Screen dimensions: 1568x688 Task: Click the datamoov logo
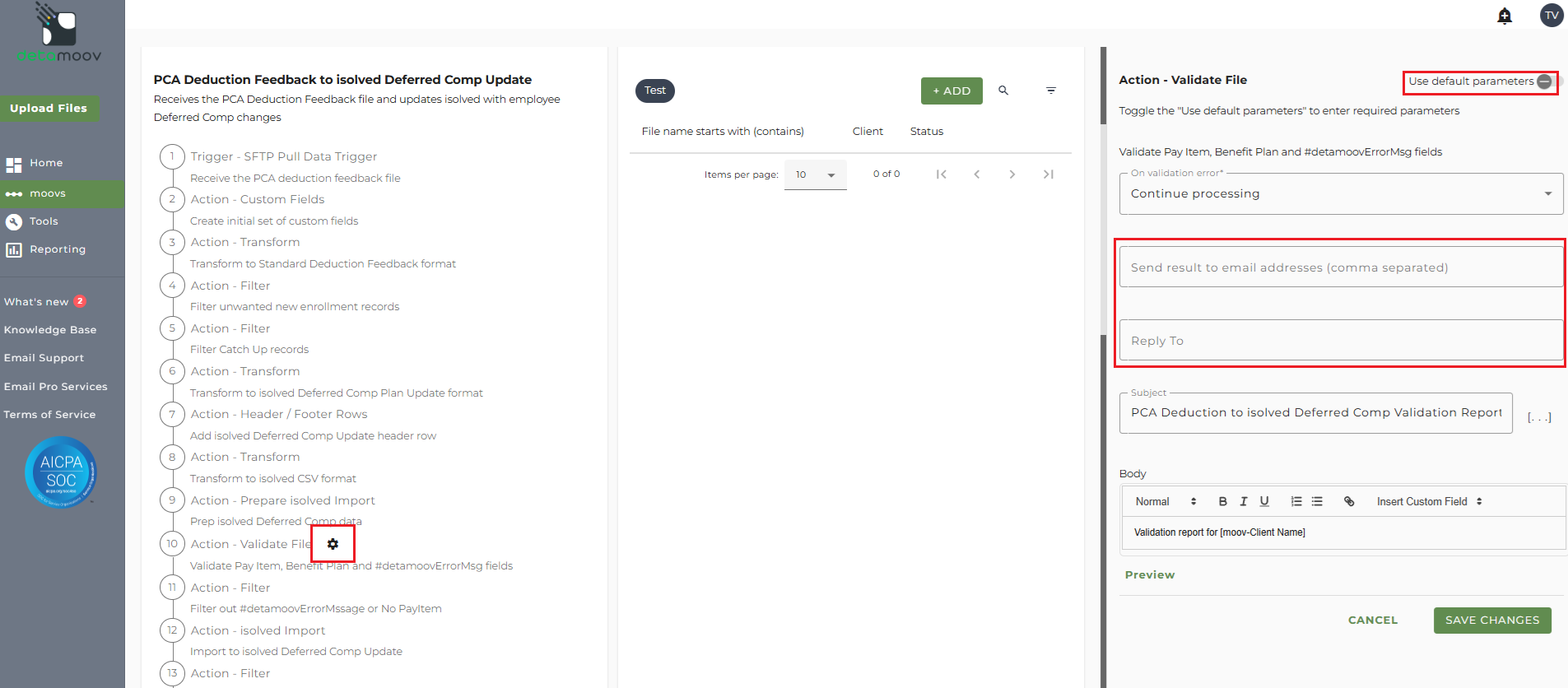(x=59, y=33)
